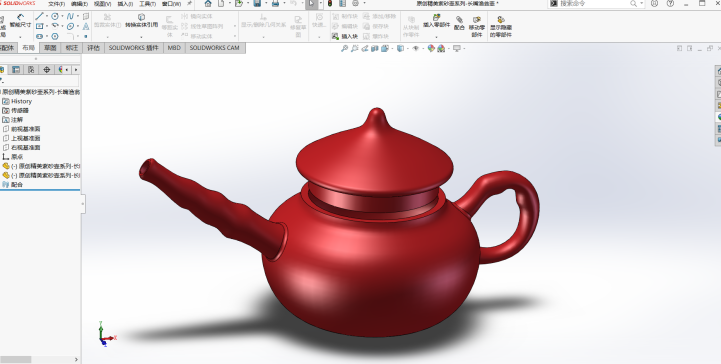Select the Line sketch tool
This screenshot has width=721, height=364.
40,17
